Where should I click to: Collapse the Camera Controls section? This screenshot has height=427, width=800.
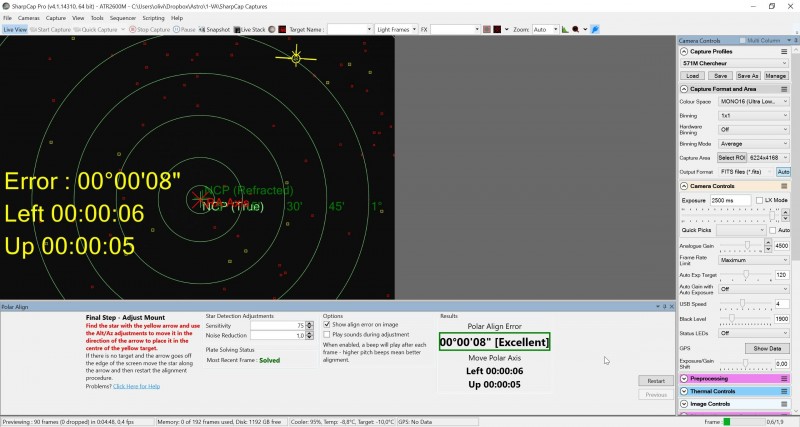(x=684, y=186)
